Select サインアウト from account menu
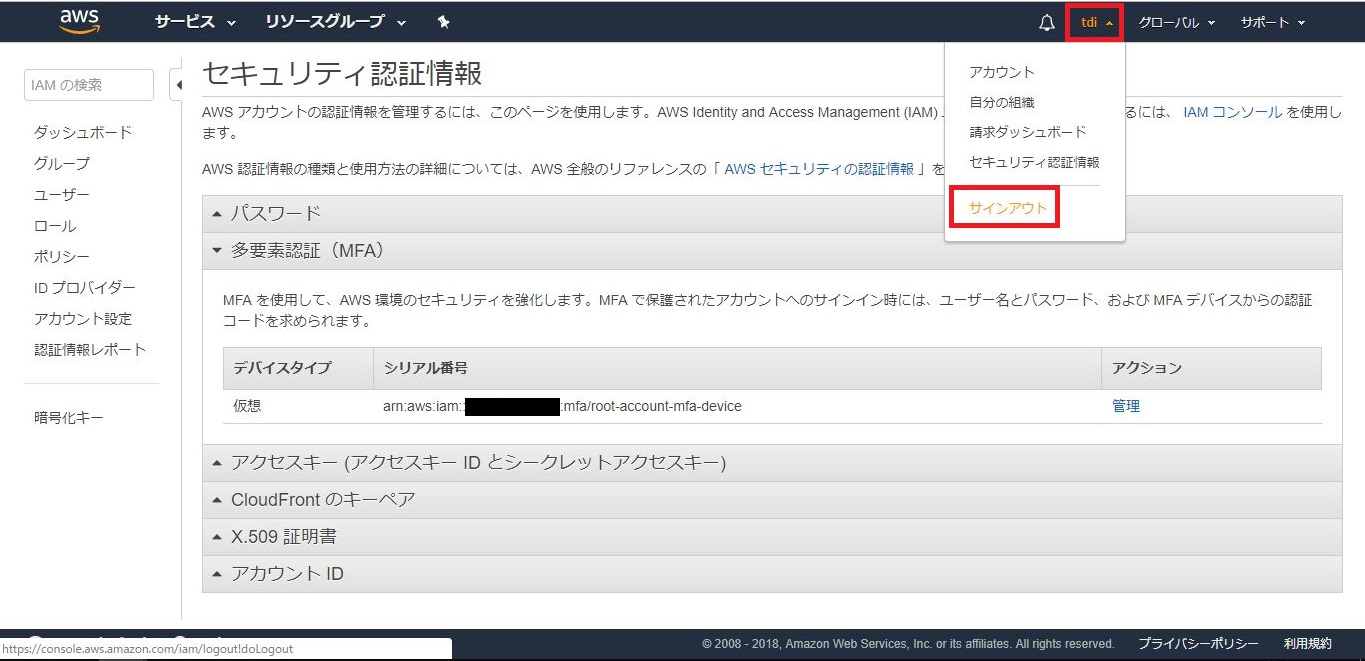1365x661 pixels. coord(1008,208)
